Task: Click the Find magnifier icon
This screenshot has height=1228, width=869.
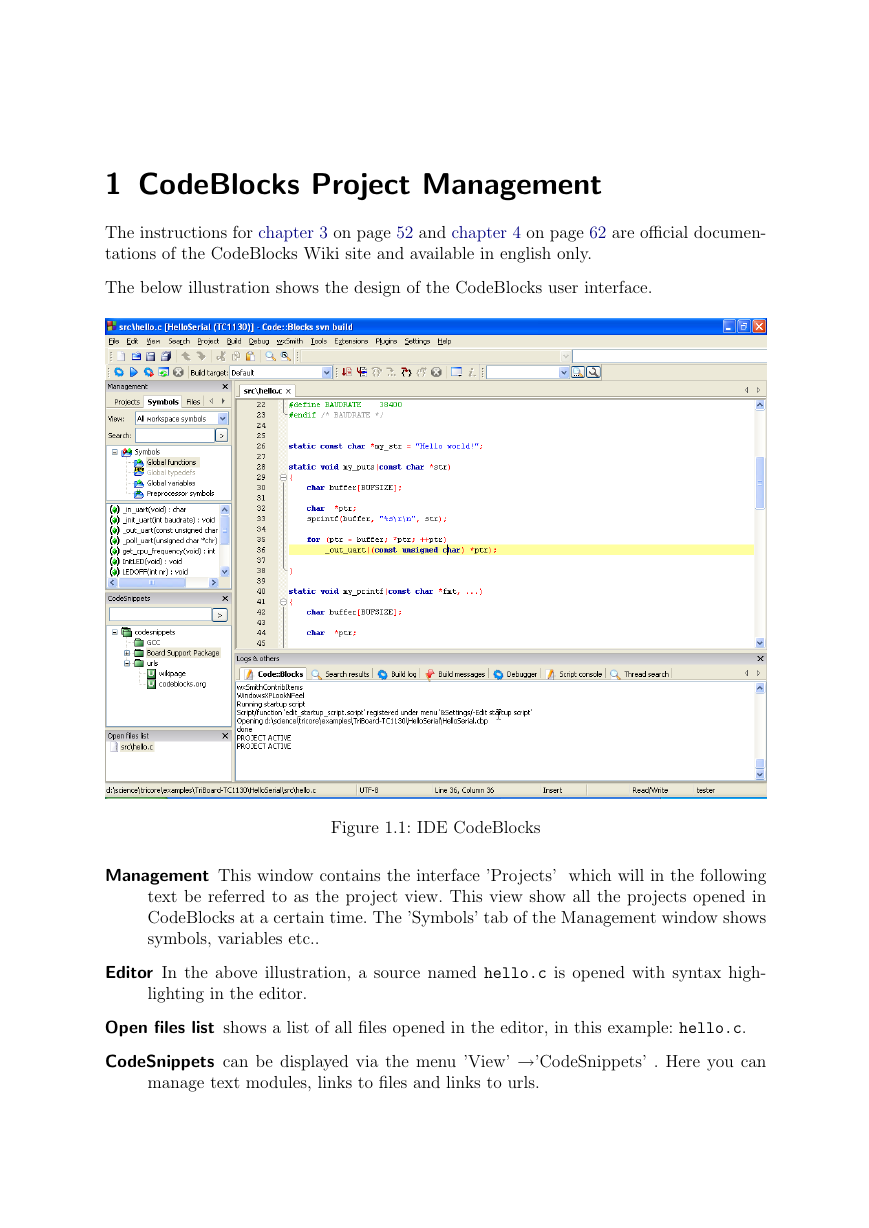Action: click(x=270, y=356)
